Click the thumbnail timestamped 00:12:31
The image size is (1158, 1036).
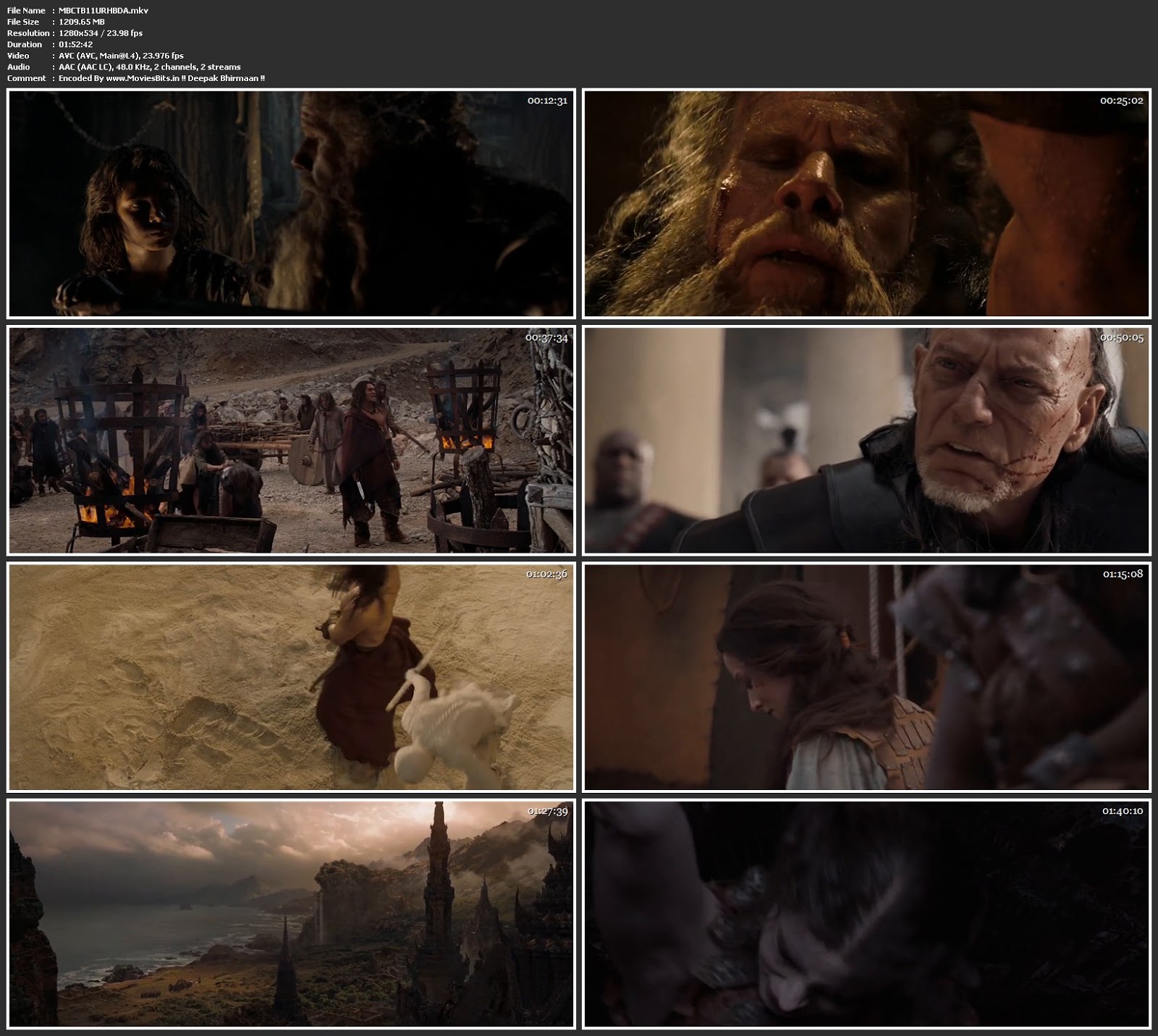[x=291, y=203]
